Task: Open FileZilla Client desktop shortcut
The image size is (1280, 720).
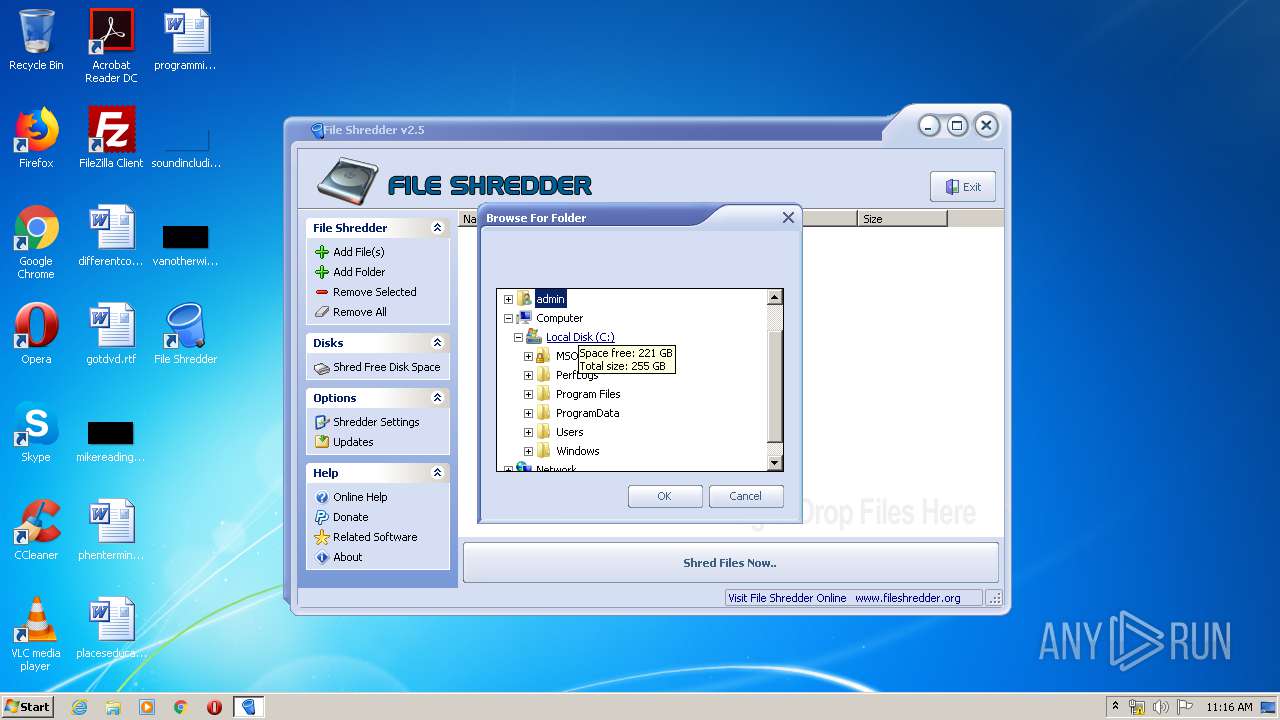Action: 111,138
